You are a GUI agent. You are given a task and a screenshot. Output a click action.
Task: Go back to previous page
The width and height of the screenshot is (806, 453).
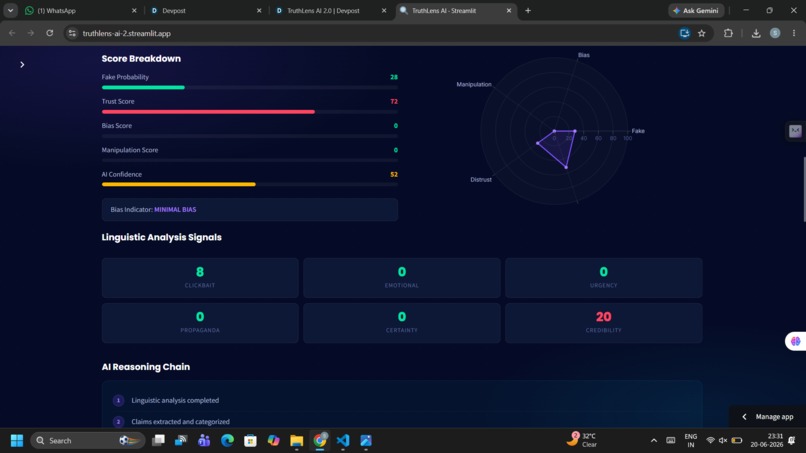point(12,33)
